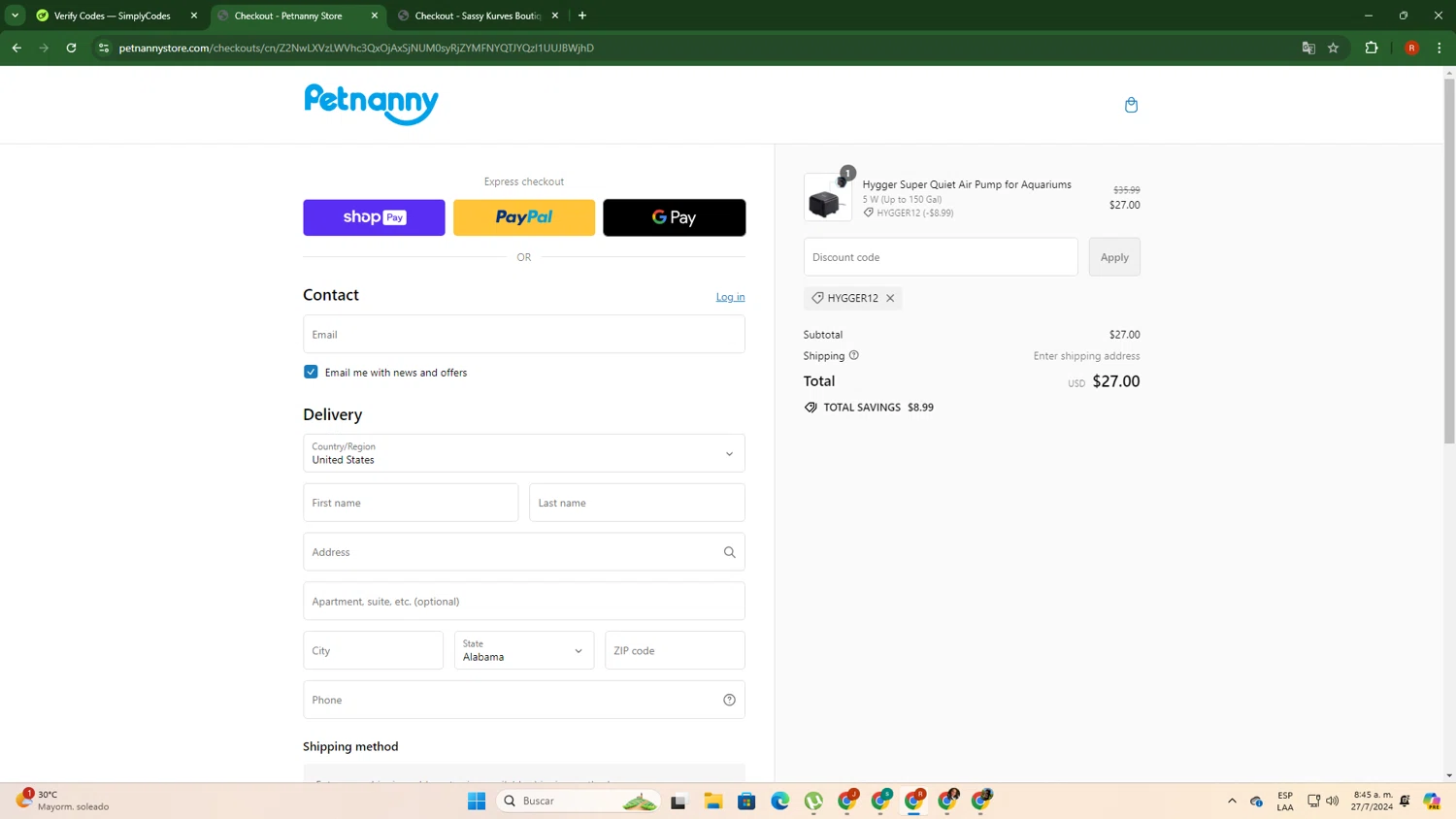Click the Petnanny logo
This screenshot has width=1456, height=819.
[372, 104]
